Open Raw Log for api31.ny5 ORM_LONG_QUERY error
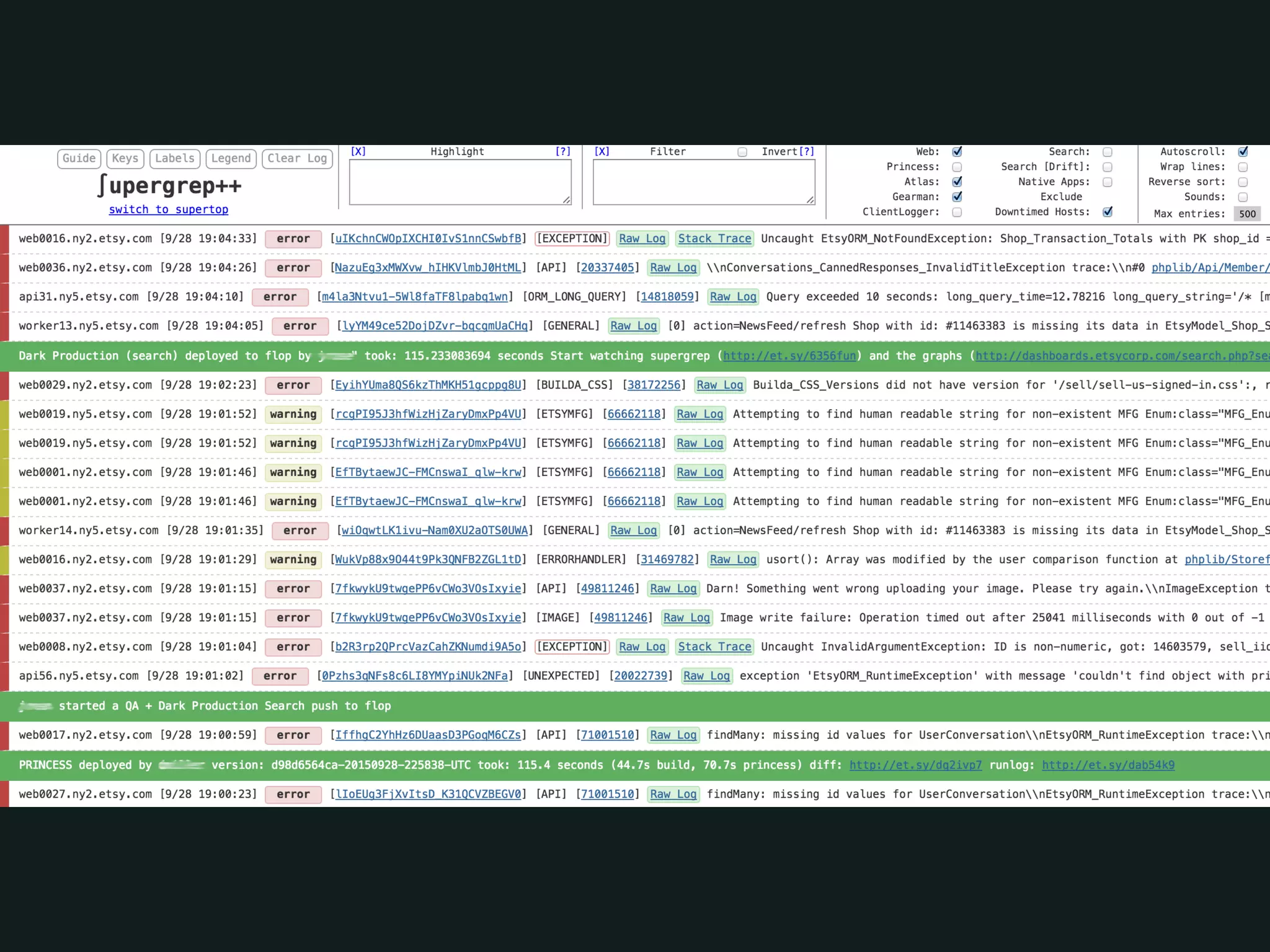Viewport: 1270px width, 952px height. [x=733, y=297]
